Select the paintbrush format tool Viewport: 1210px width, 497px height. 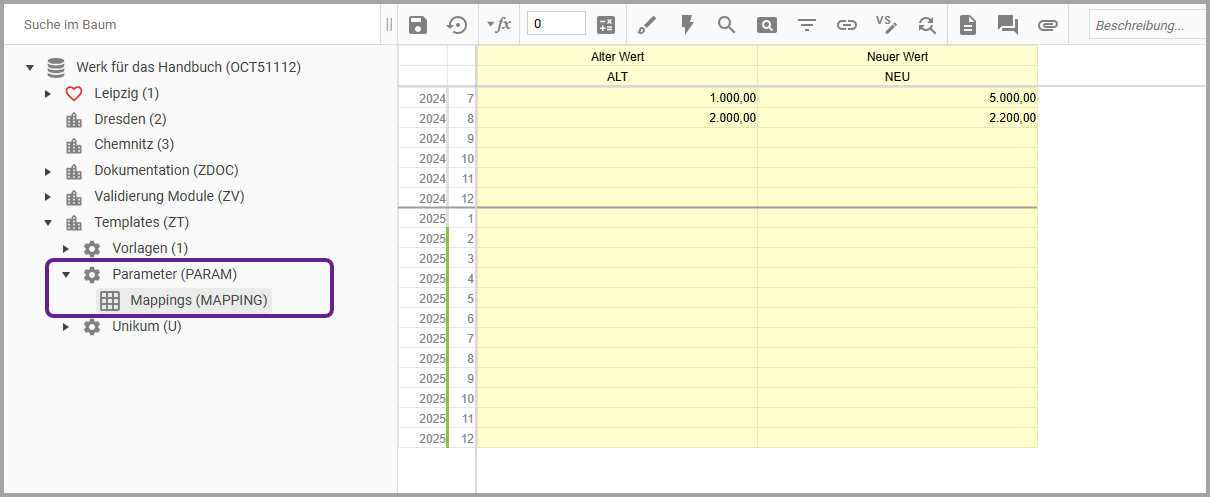coord(647,25)
